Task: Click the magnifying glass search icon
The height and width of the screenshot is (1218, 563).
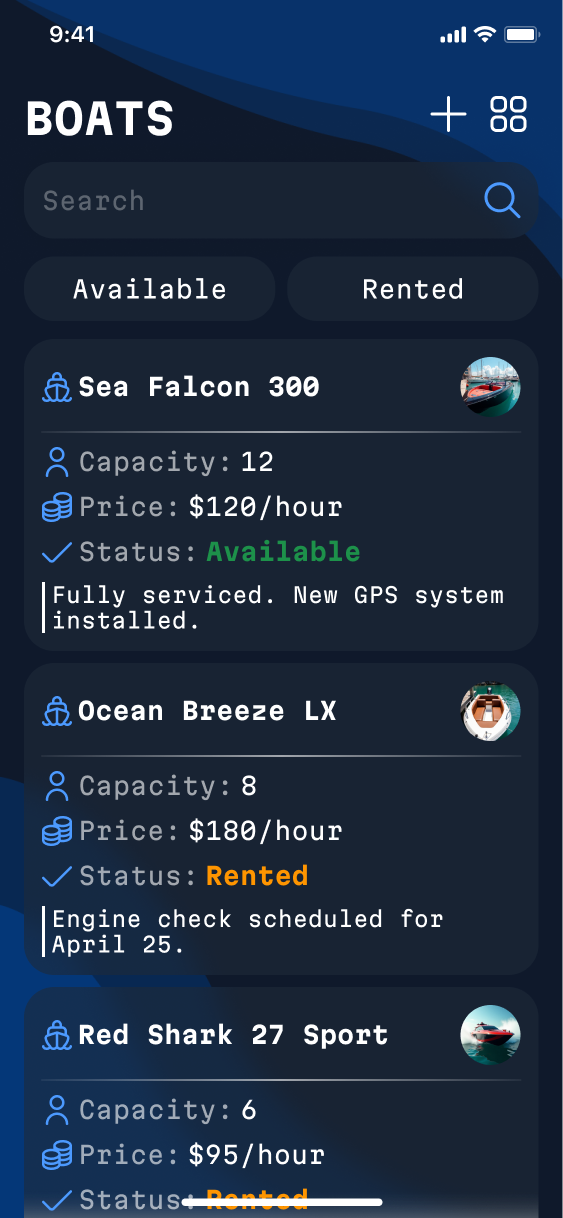Action: [x=502, y=200]
